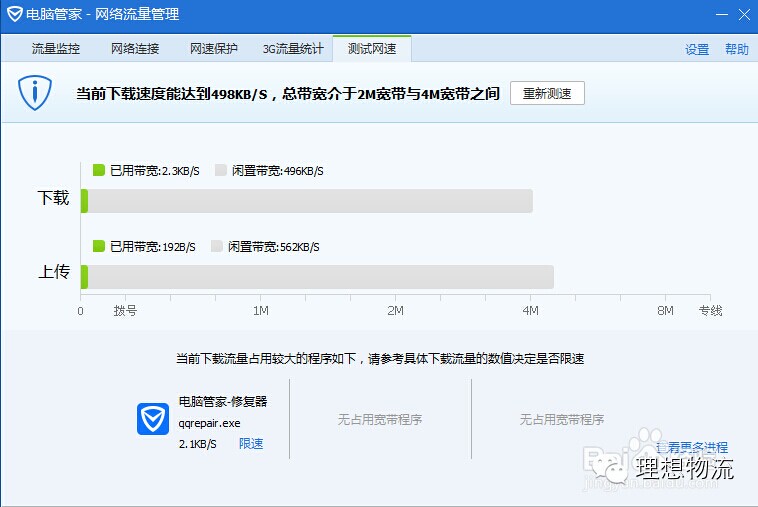758x507 pixels.
Task: Click the Tencent PC Manager title bar logo
Action: 14,15
